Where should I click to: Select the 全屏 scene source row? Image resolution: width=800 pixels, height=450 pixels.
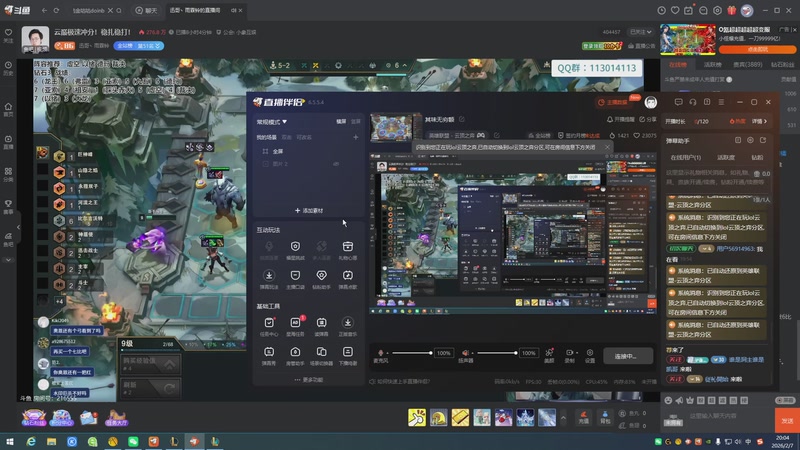coord(309,151)
